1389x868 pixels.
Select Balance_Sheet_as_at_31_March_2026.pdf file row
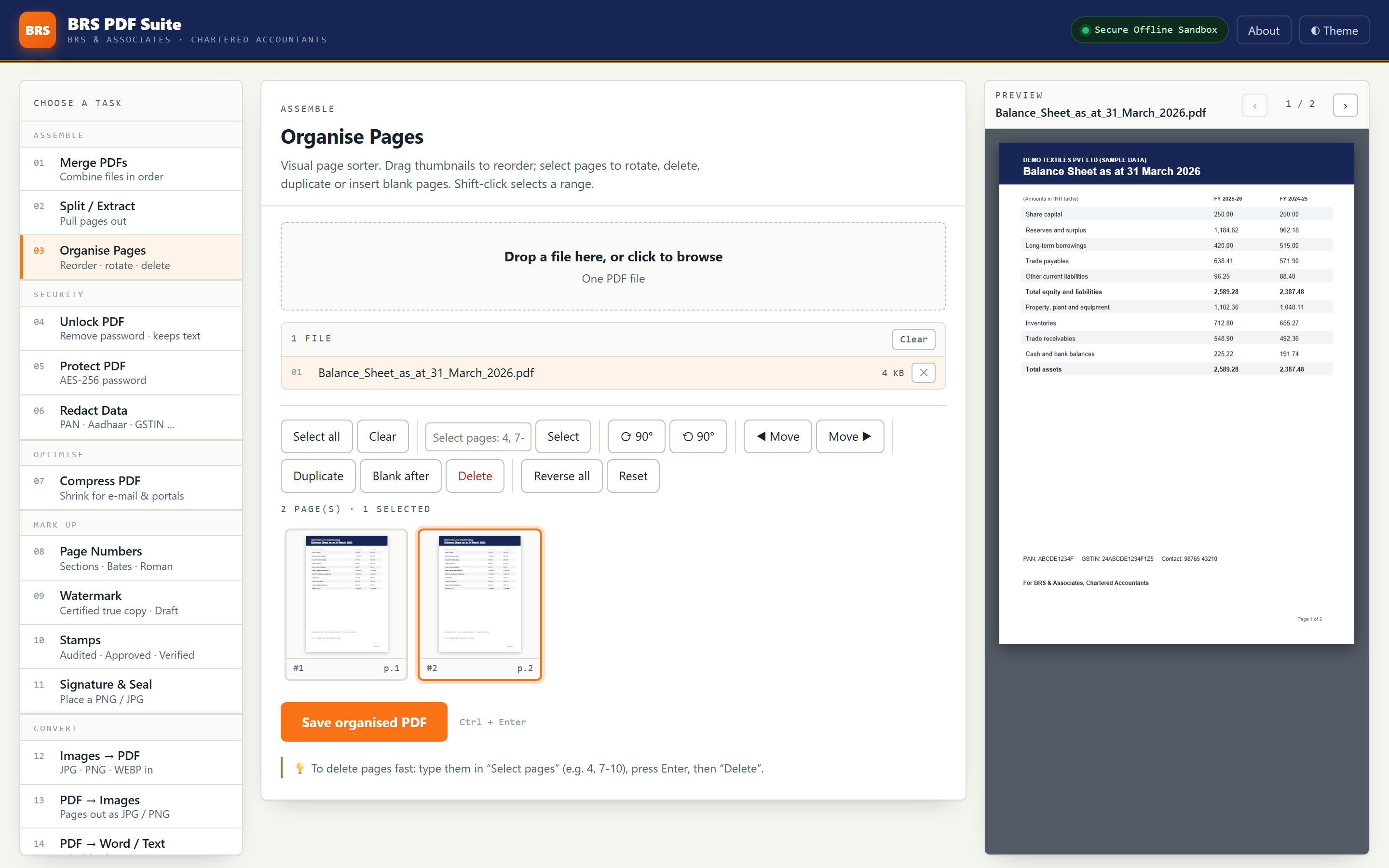point(613,373)
